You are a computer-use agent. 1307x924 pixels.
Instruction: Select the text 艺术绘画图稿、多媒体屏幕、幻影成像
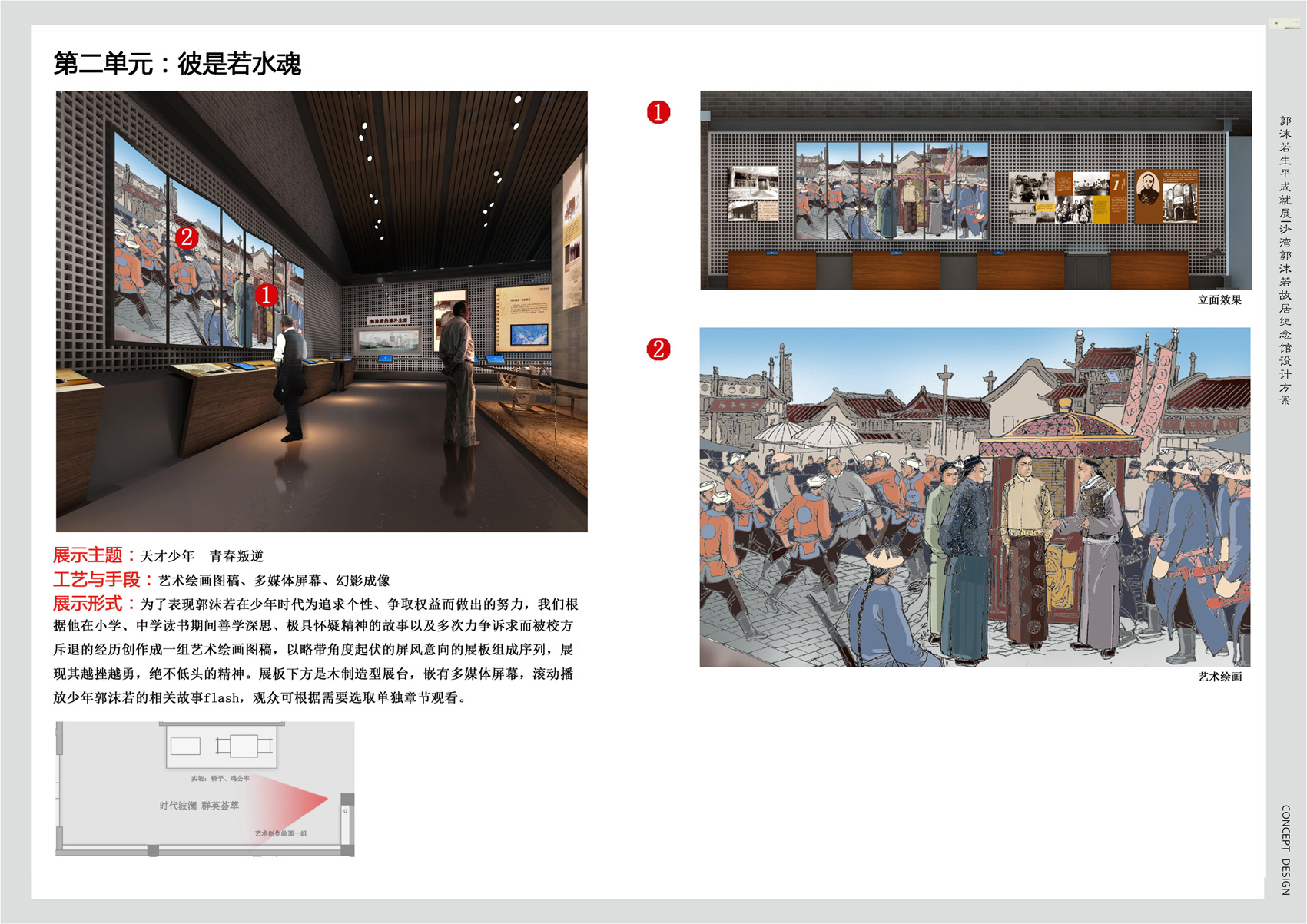pos(275,581)
